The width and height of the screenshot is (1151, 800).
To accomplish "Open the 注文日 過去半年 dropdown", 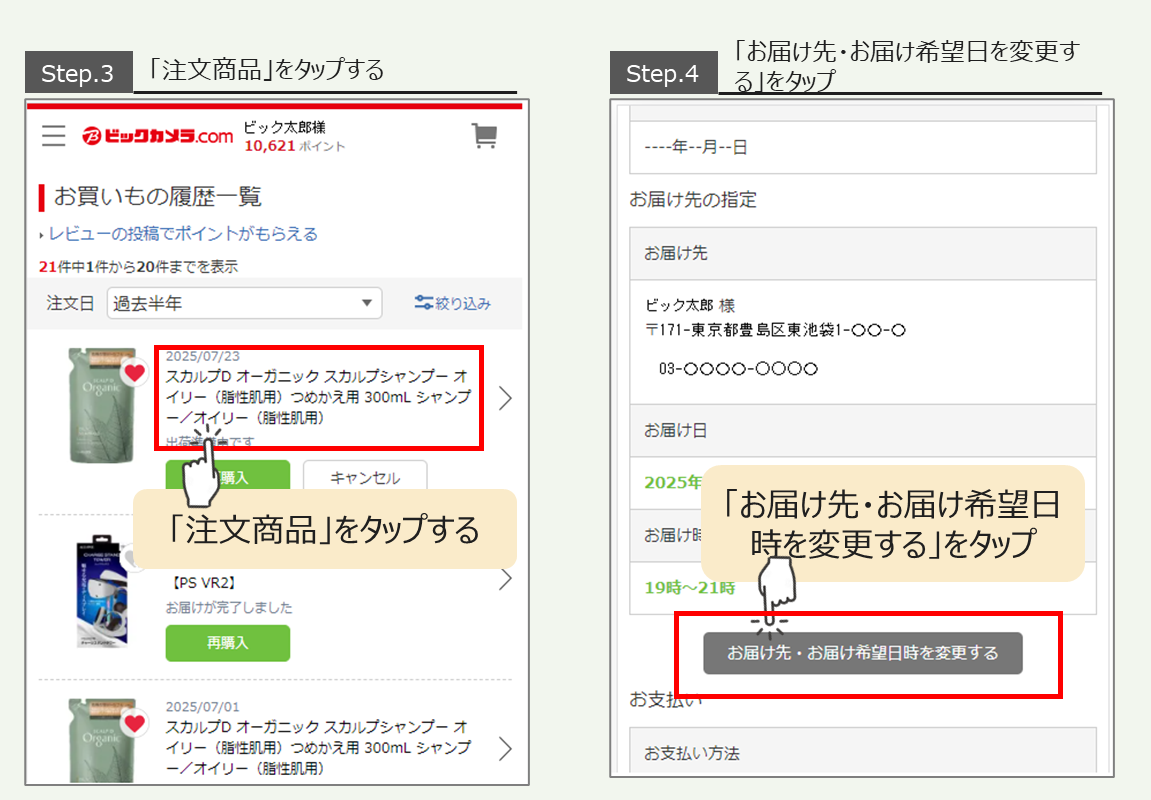I will [244, 303].
